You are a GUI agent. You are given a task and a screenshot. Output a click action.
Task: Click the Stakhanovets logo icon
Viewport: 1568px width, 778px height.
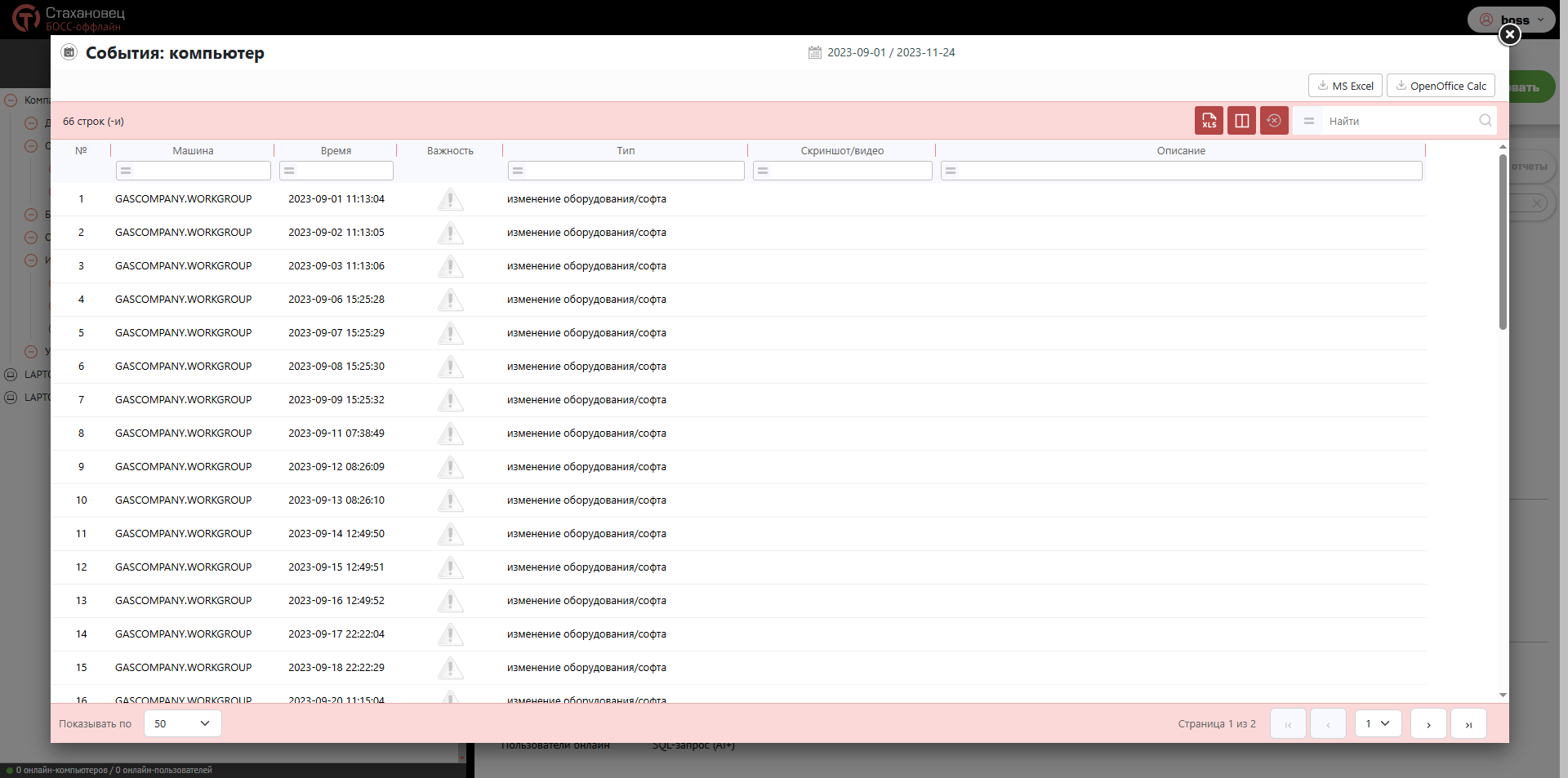[x=25, y=17]
